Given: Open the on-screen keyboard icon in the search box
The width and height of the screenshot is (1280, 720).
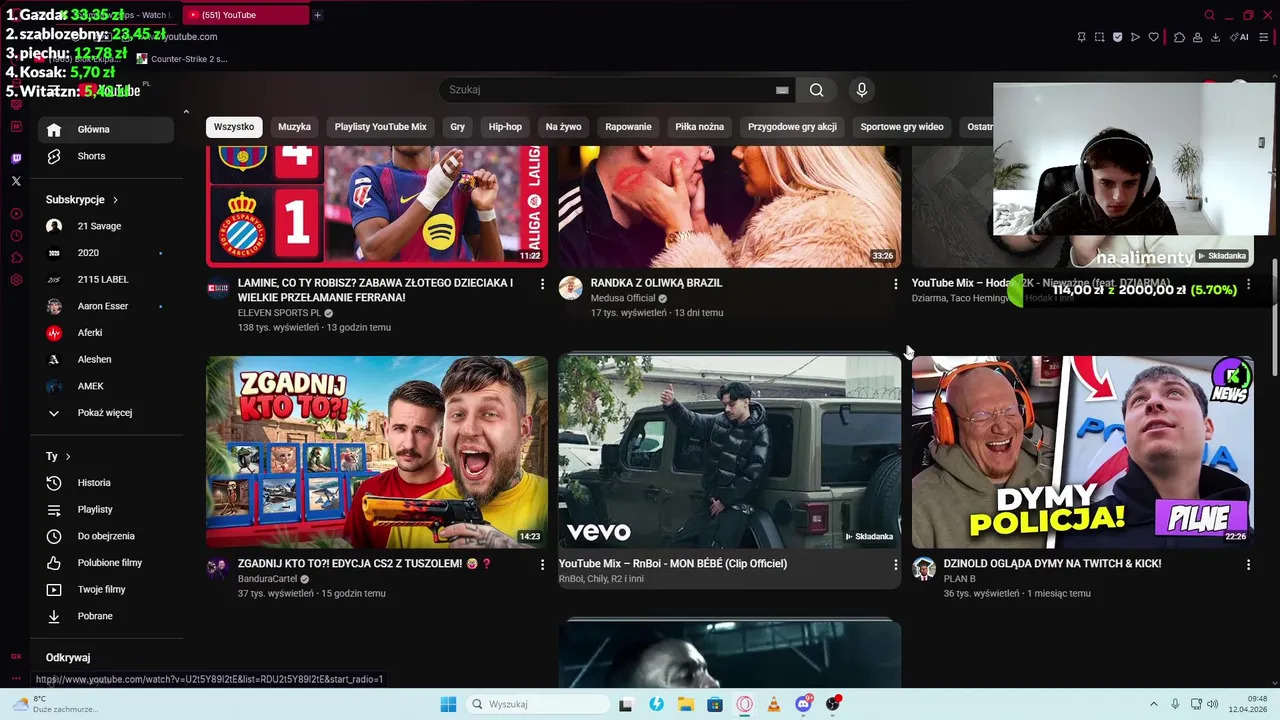Looking at the screenshot, I should click(x=782, y=90).
